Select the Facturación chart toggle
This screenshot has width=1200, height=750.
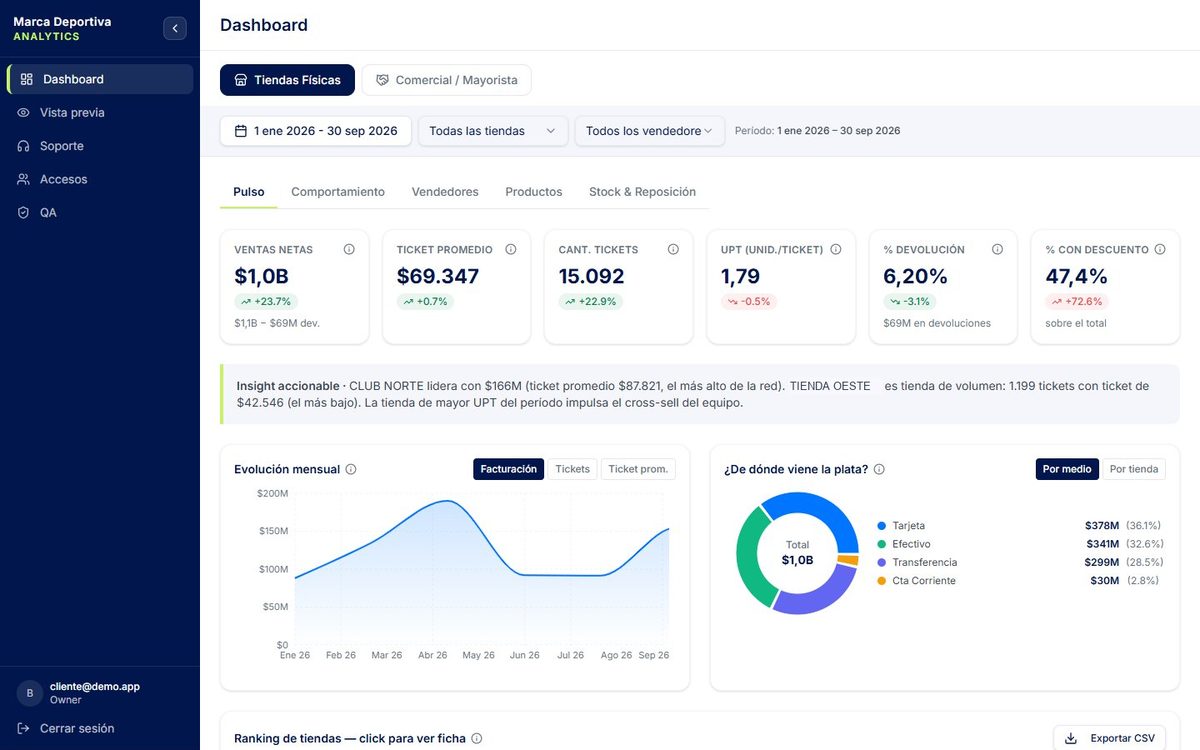coord(509,469)
